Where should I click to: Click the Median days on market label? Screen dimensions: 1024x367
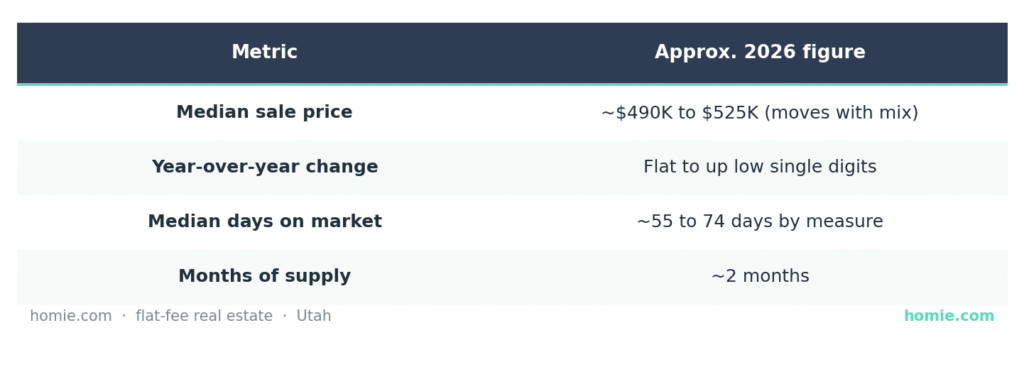click(264, 221)
